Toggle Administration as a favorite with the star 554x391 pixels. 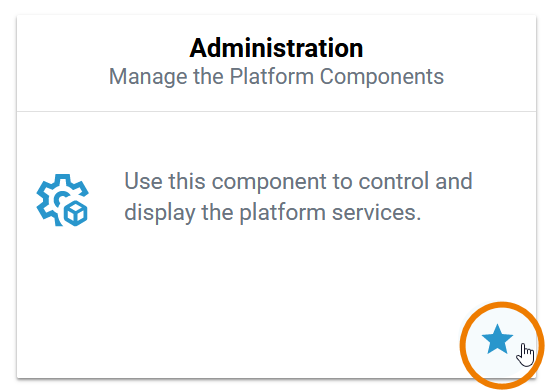point(497,339)
